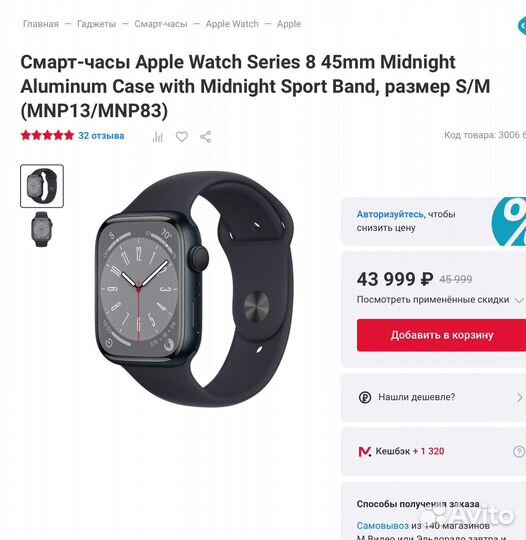Click the five red rating stars
The image size is (526, 540).
click(47, 135)
